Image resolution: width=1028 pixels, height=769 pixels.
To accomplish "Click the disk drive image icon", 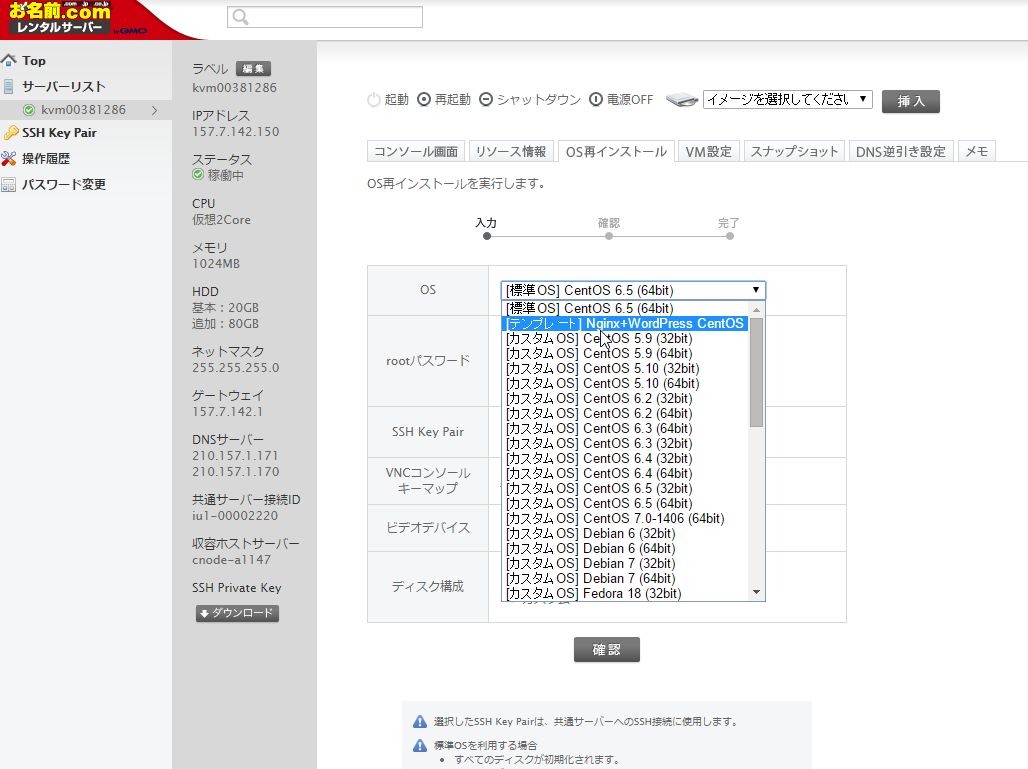I will [x=682, y=100].
